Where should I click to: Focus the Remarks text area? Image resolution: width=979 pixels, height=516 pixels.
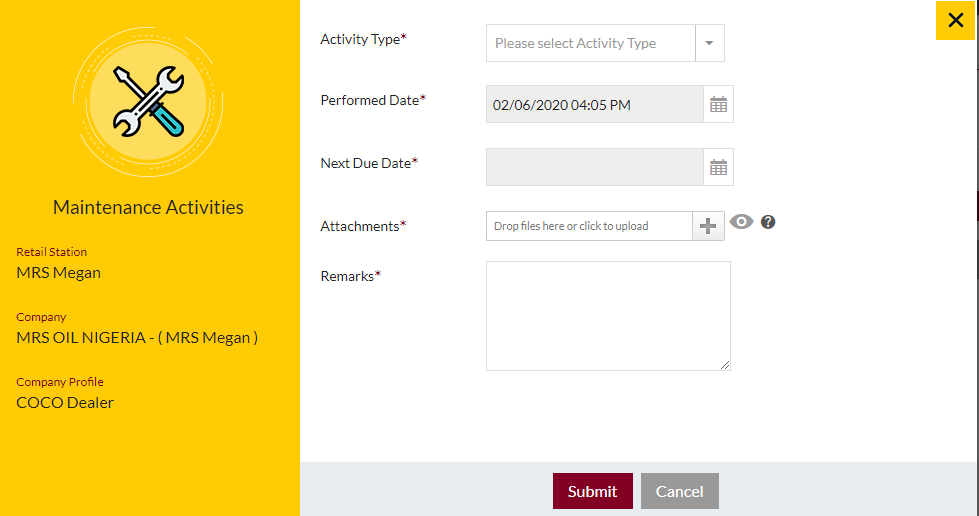click(608, 316)
